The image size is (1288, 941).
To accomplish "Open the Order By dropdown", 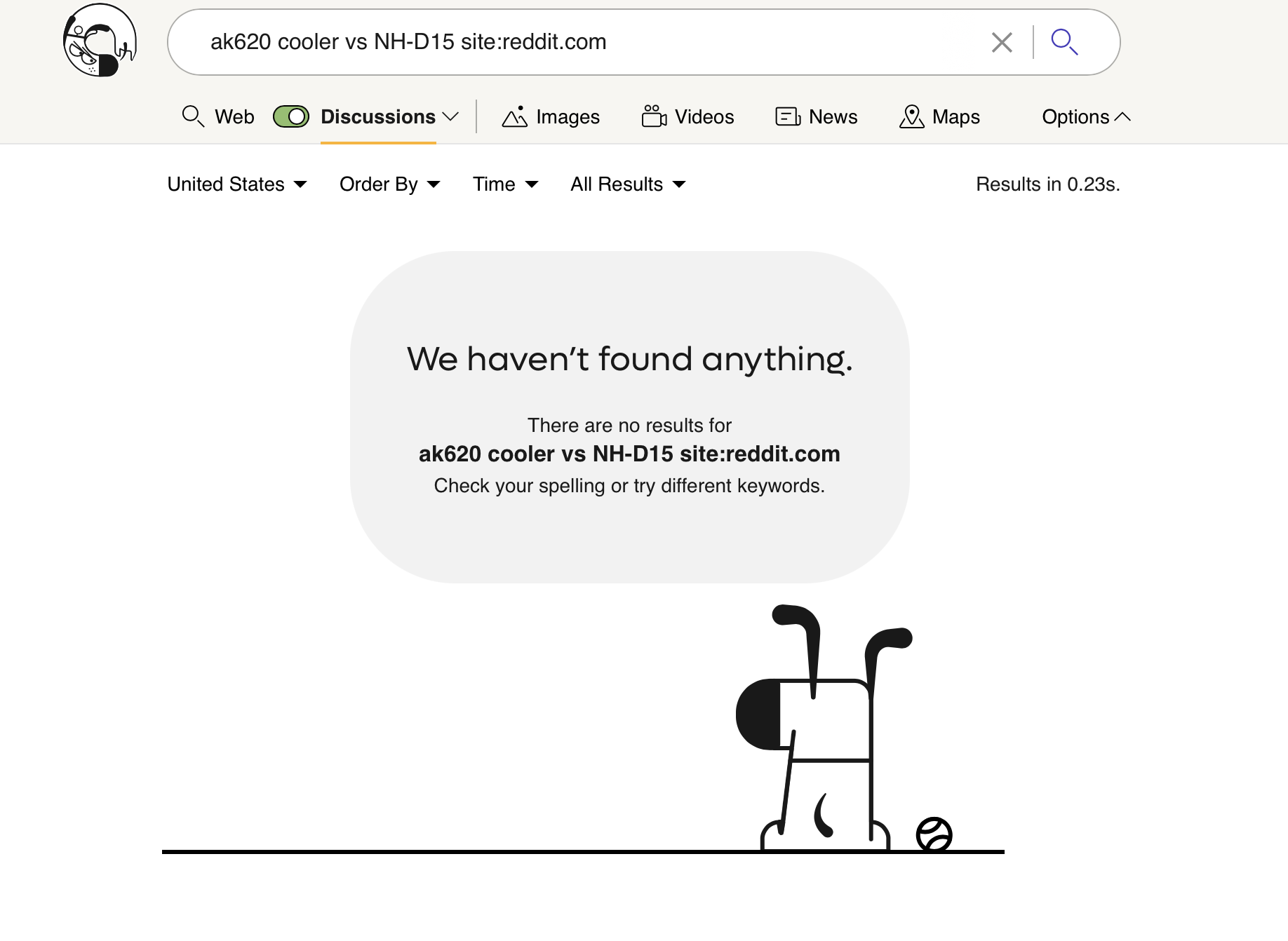I will point(389,184).
